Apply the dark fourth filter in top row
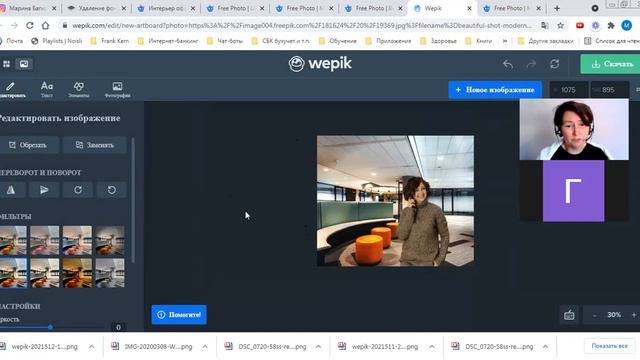This screenshot has width=640, height=360. coord(110,240)
